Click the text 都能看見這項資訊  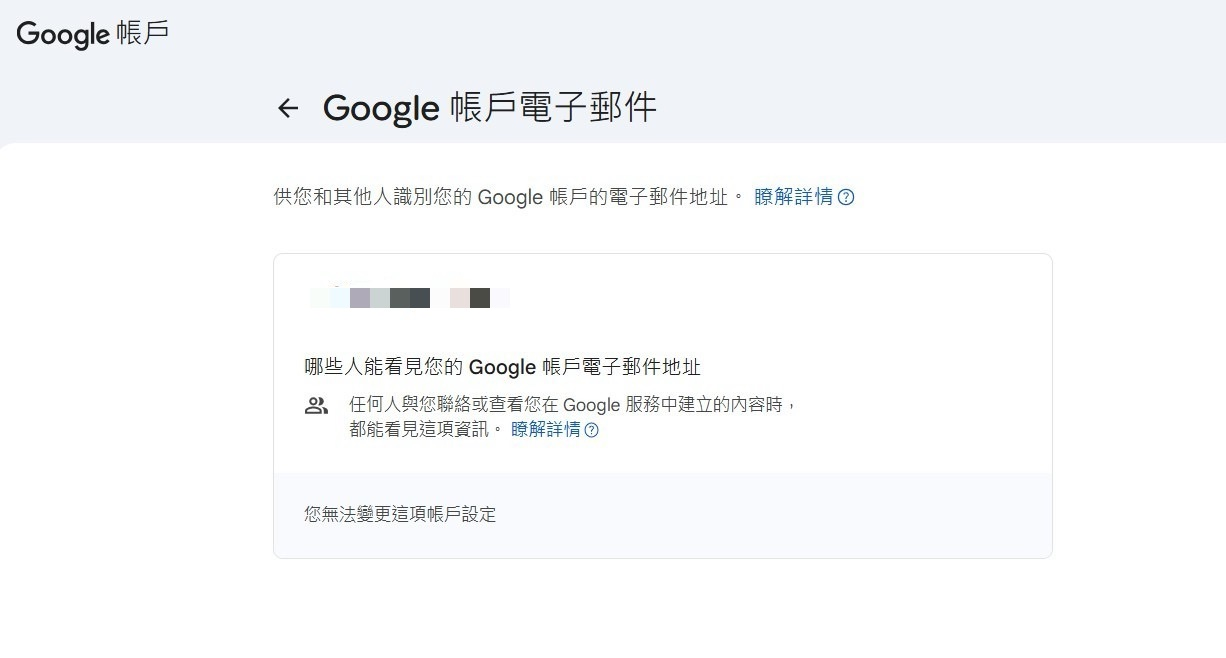(x=419, y=430)
